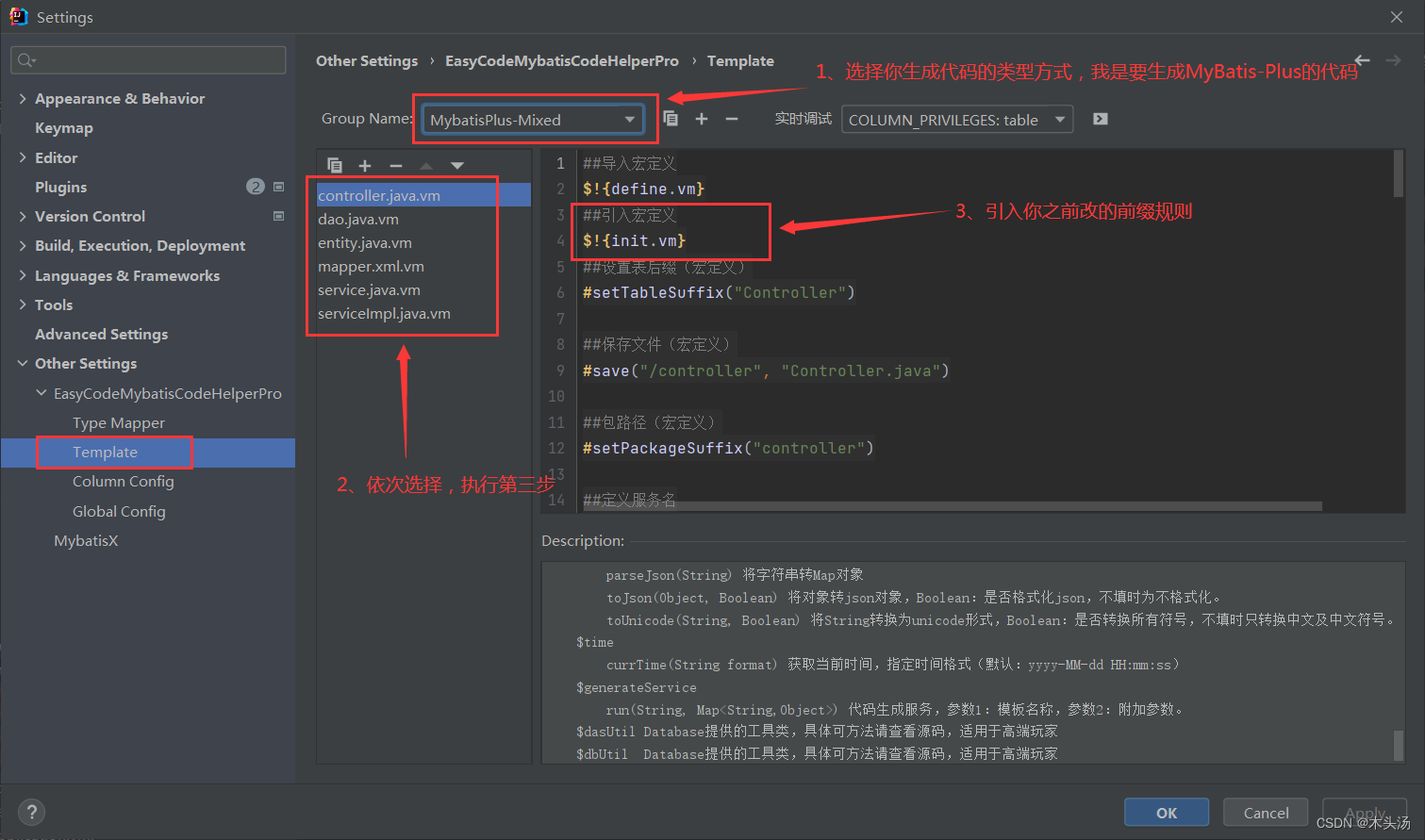This screenshot has width=1425, height=840.
Task: Click the back navigation arrow
Action: coord(1362,59)
